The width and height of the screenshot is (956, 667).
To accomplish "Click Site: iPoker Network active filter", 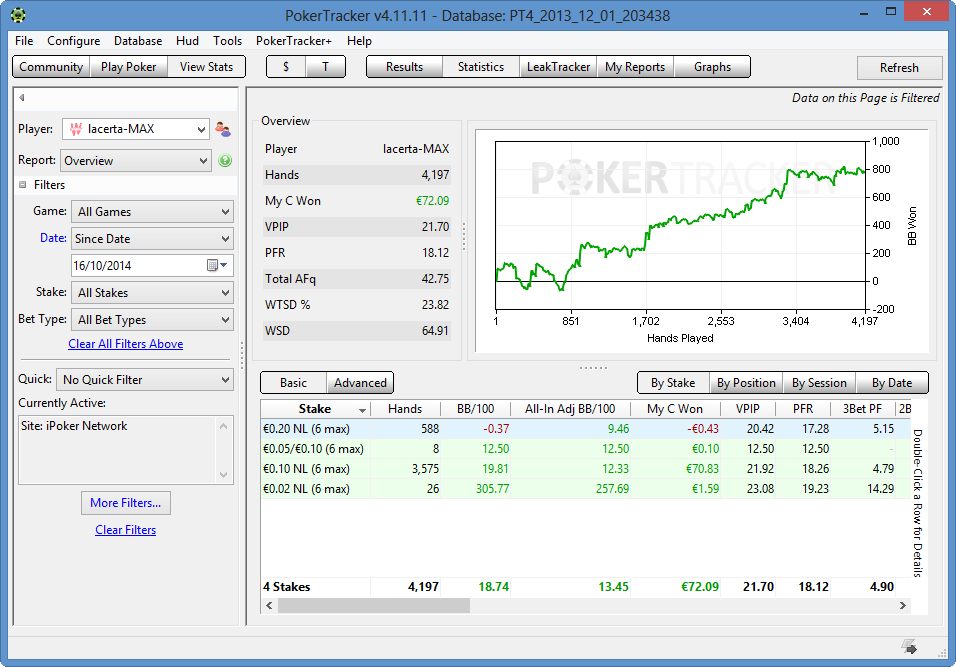I will point(74,426).
